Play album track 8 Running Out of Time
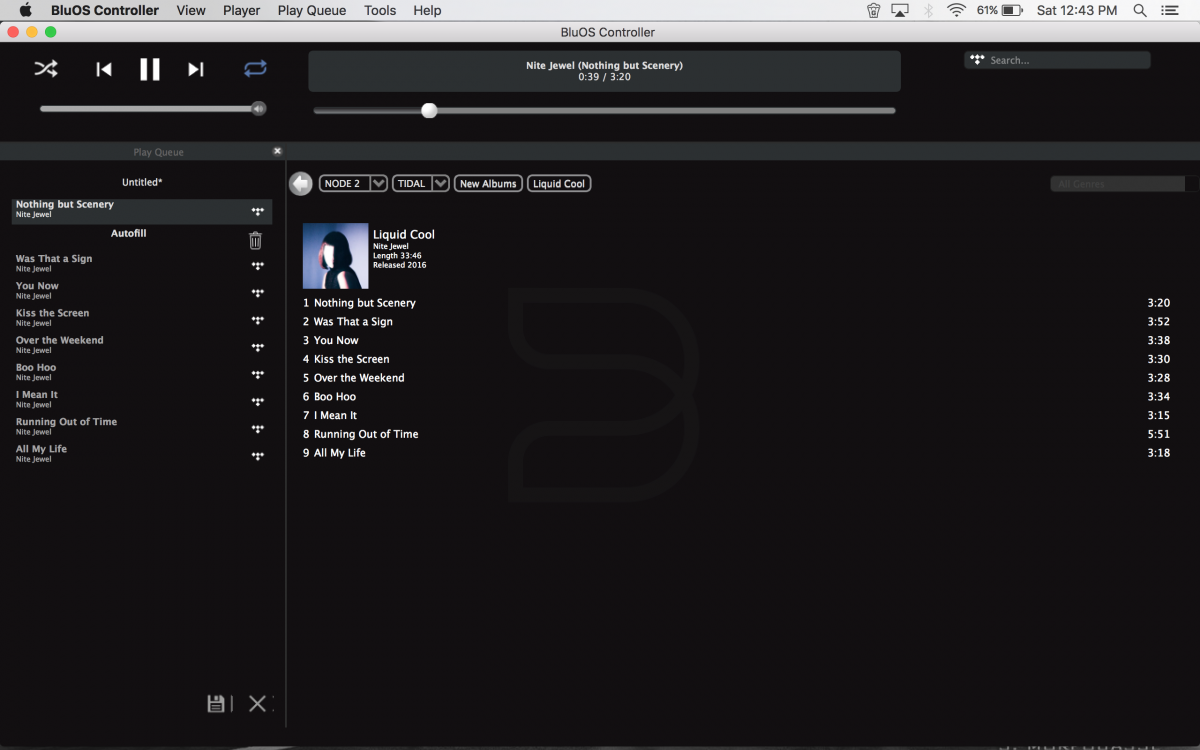This screenshot has height=750, width=1200. point(736,434)
